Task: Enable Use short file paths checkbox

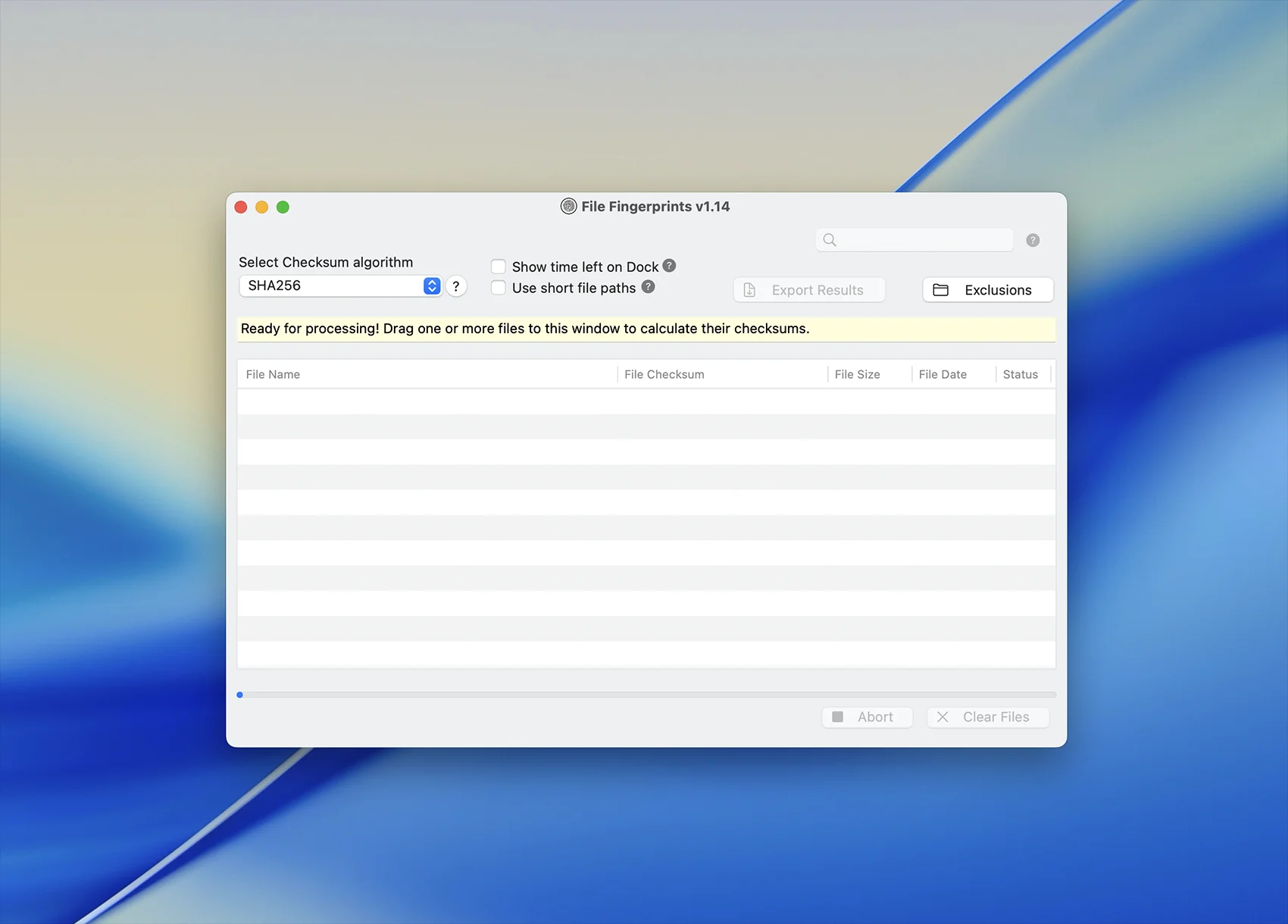Action: [x=499, y=288]
